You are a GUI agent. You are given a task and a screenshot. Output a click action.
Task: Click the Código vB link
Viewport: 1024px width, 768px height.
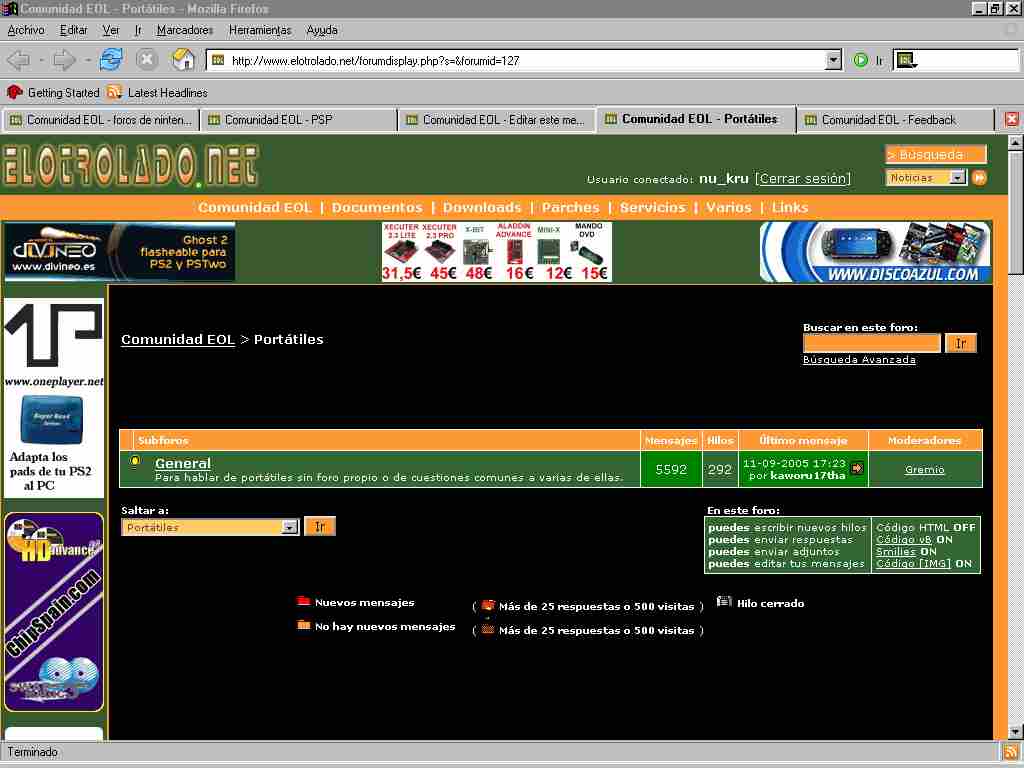[904, 539]
